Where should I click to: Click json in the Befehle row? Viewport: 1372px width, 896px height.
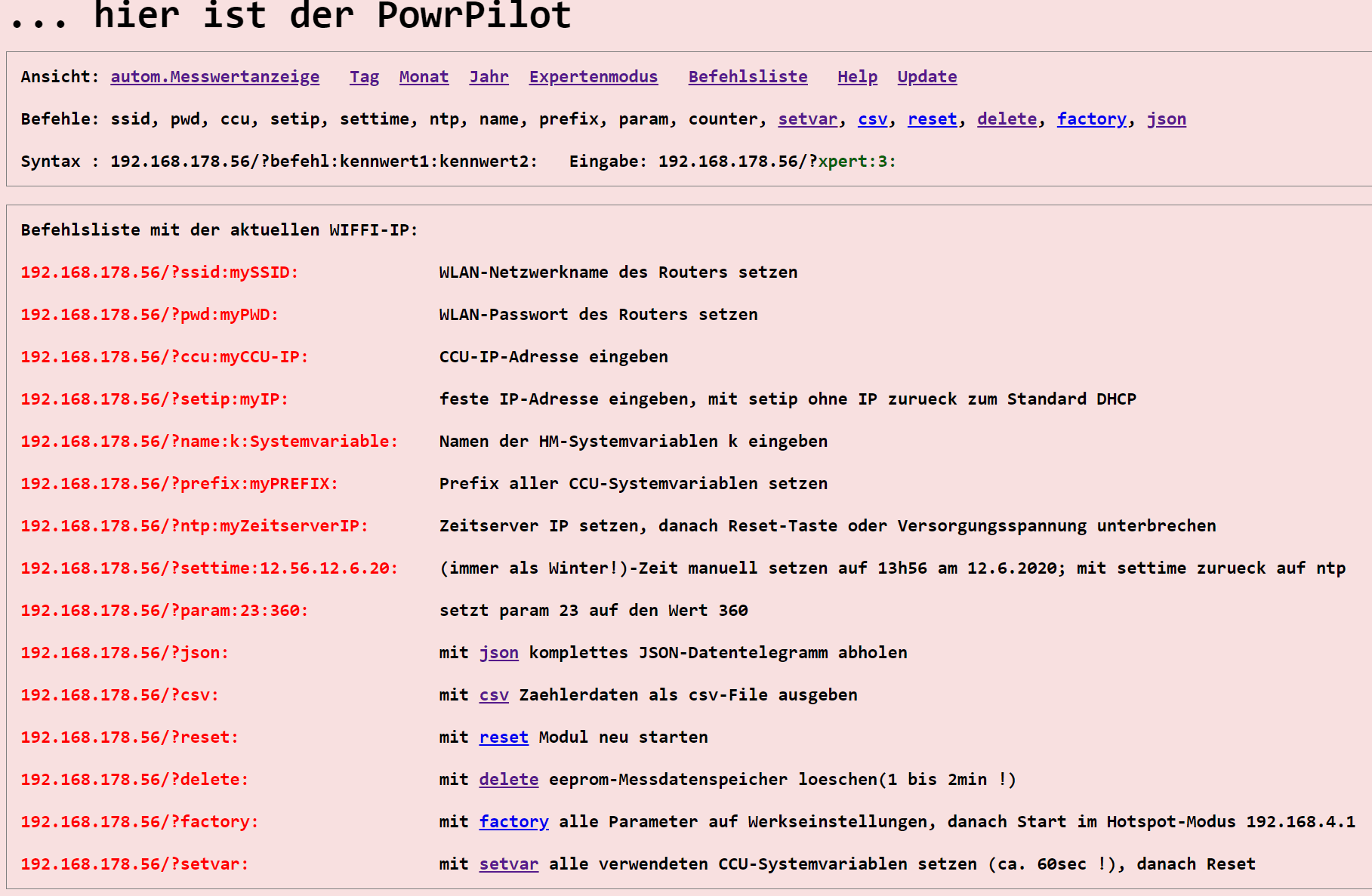pos(1166,119)
